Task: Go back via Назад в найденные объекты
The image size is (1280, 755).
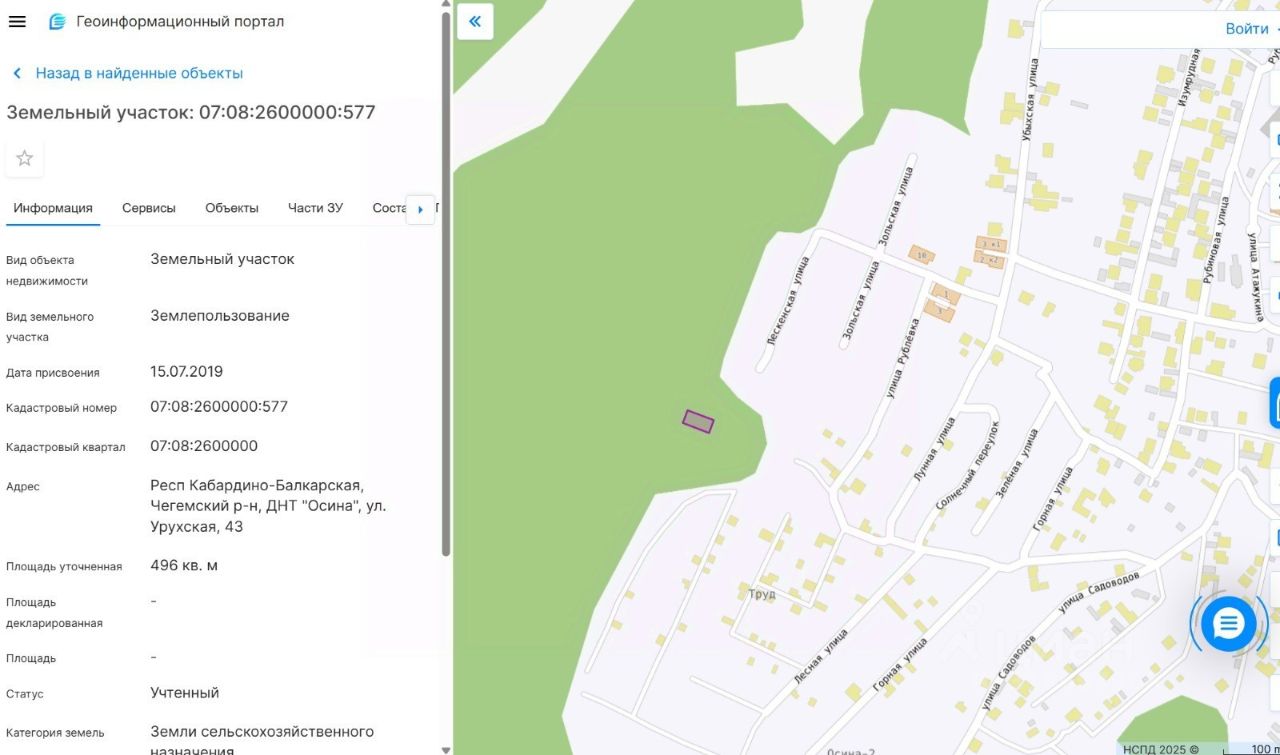Action: pyautogui.click(x=139, y=73)
